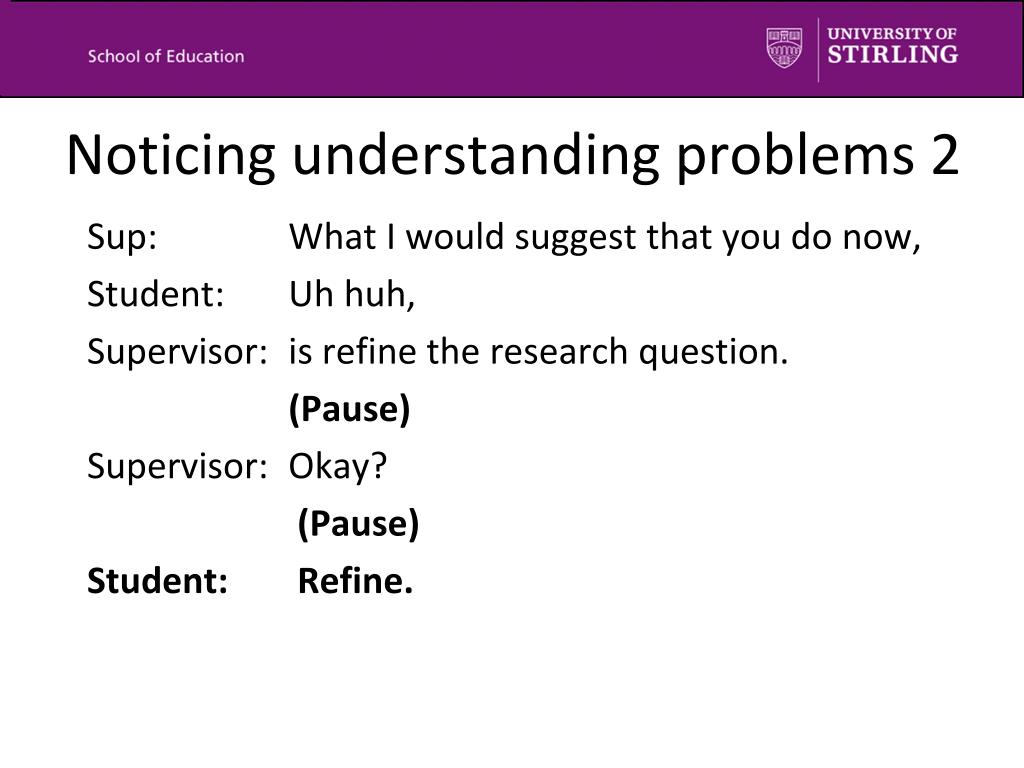Select the bold 'Refine.' text

click(x=355, y=581)
